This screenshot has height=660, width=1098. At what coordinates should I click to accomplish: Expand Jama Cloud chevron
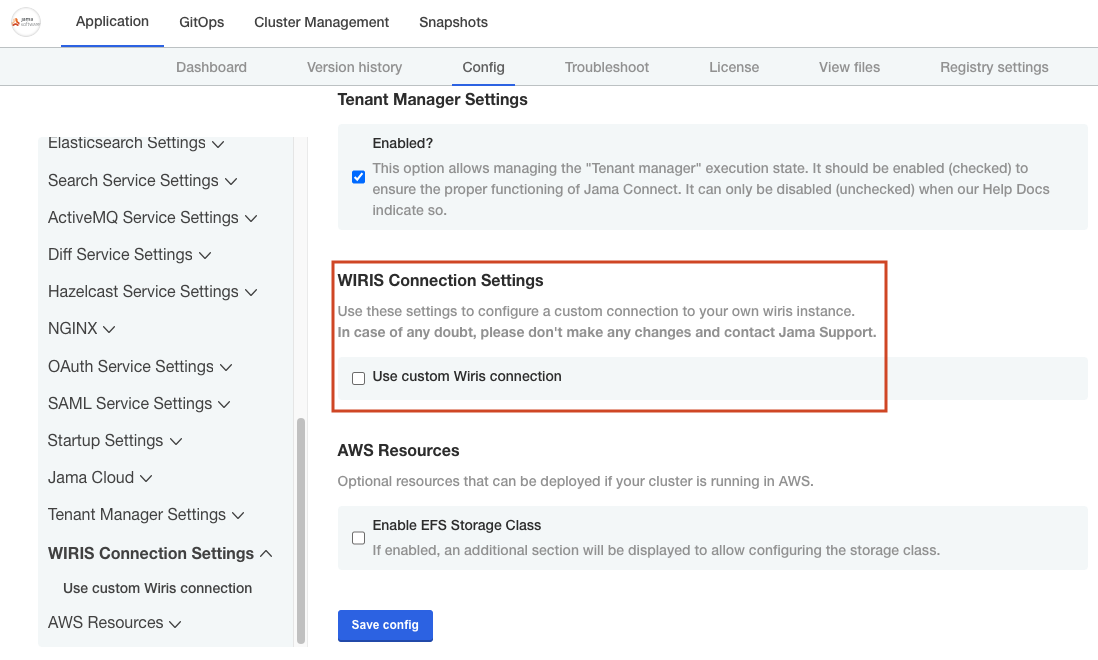[146, 479]
